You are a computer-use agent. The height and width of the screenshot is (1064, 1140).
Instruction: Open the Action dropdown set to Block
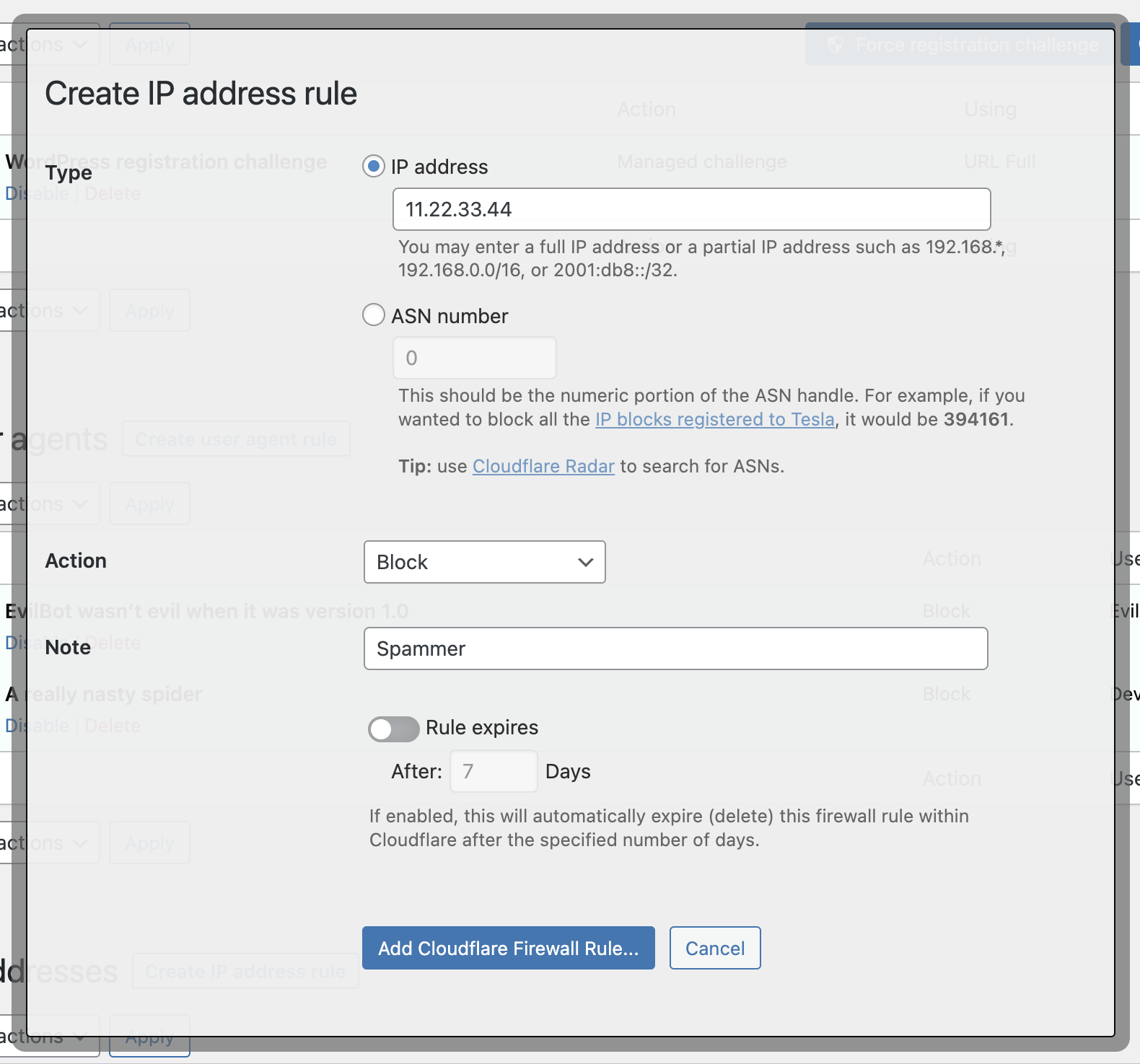(x=484, y=562)
